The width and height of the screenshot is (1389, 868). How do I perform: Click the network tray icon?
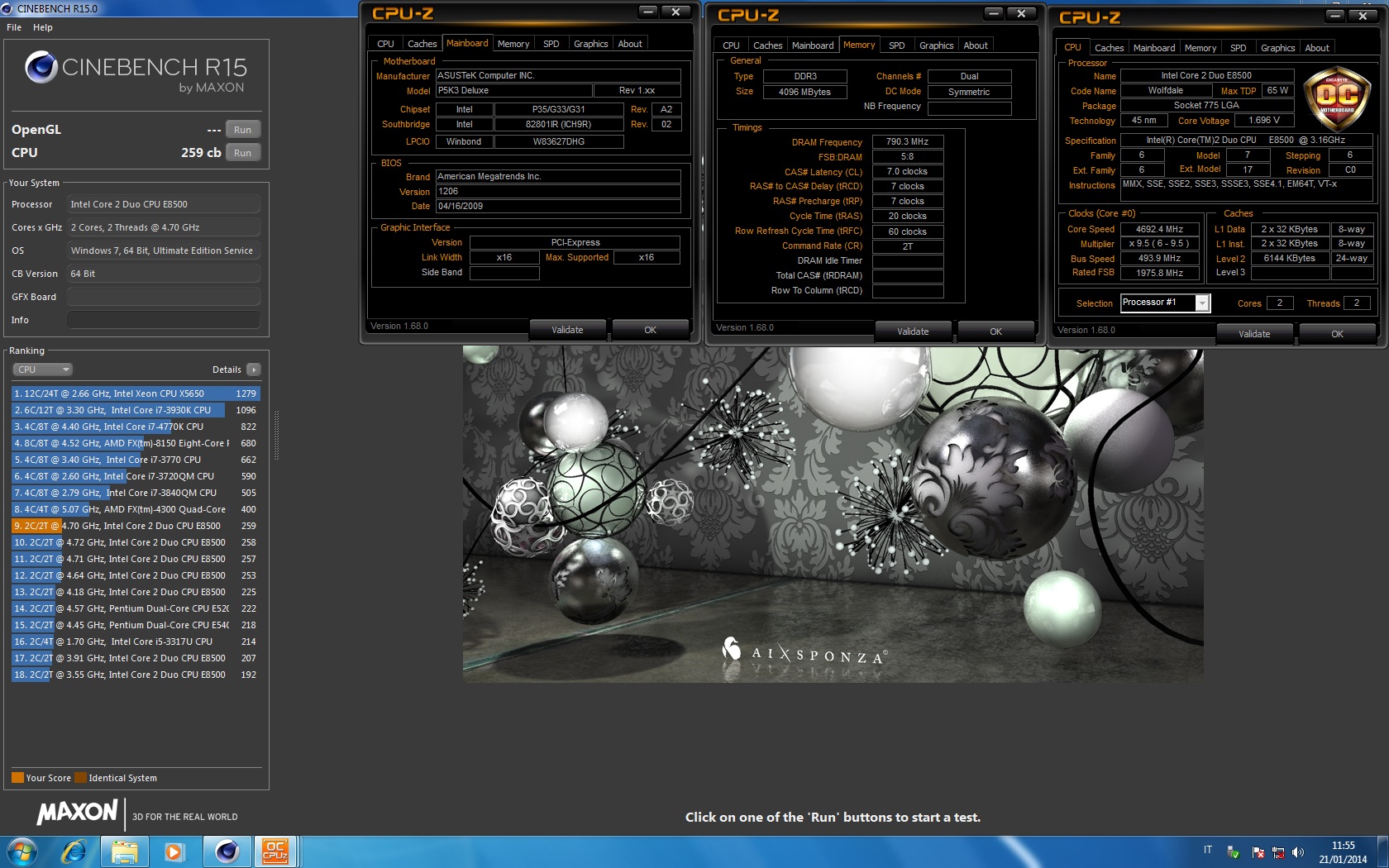[1278, 852]
